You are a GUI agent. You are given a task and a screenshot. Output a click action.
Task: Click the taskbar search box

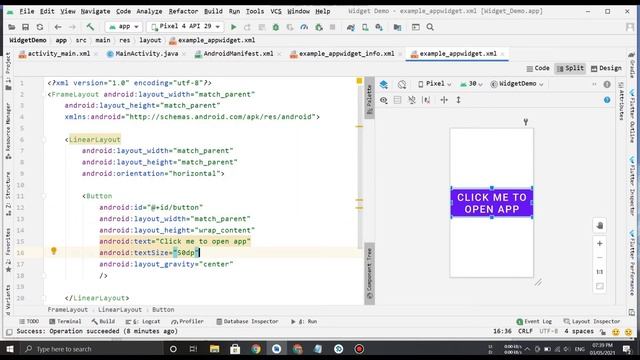pos(92,349)
